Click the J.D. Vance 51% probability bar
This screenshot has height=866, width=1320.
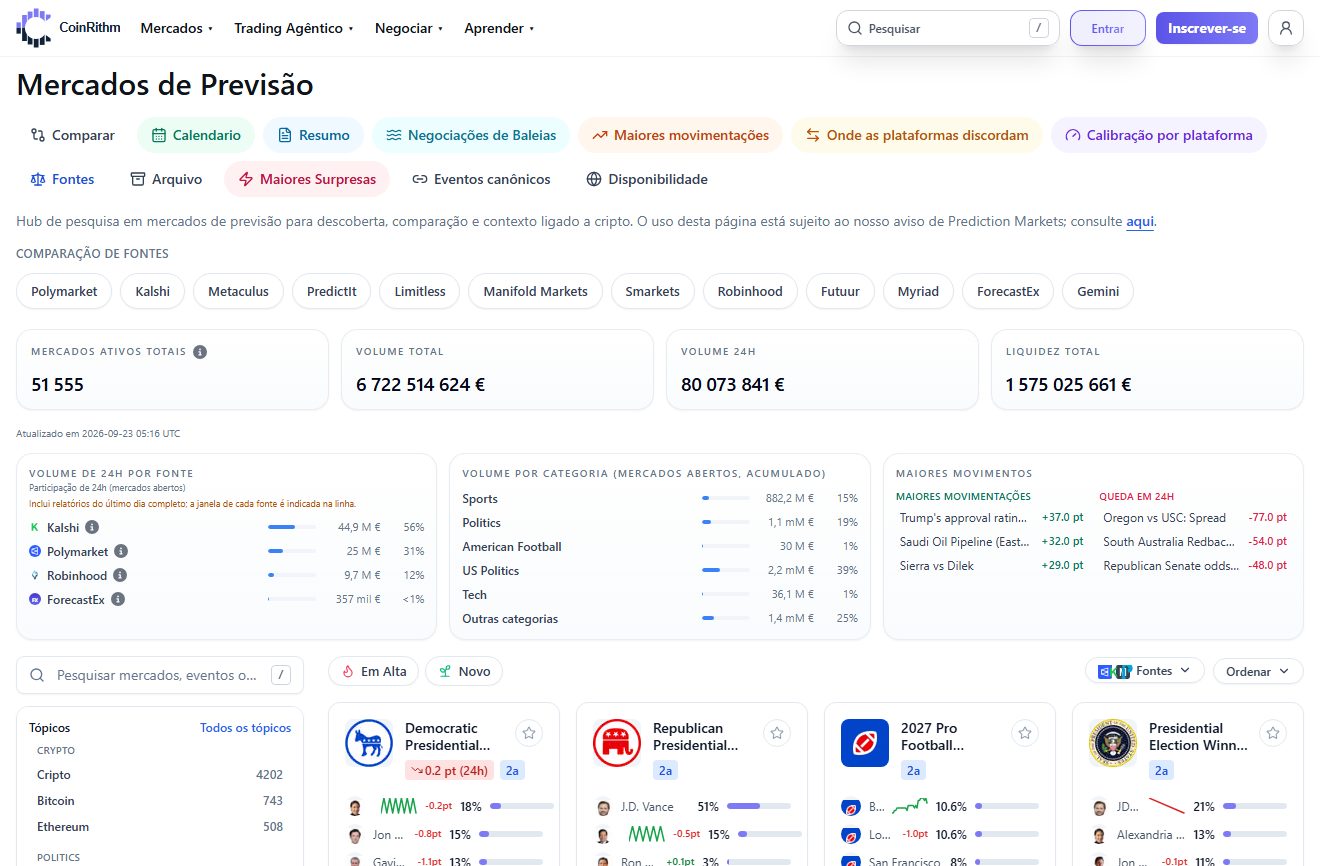[x=758, y=806]
